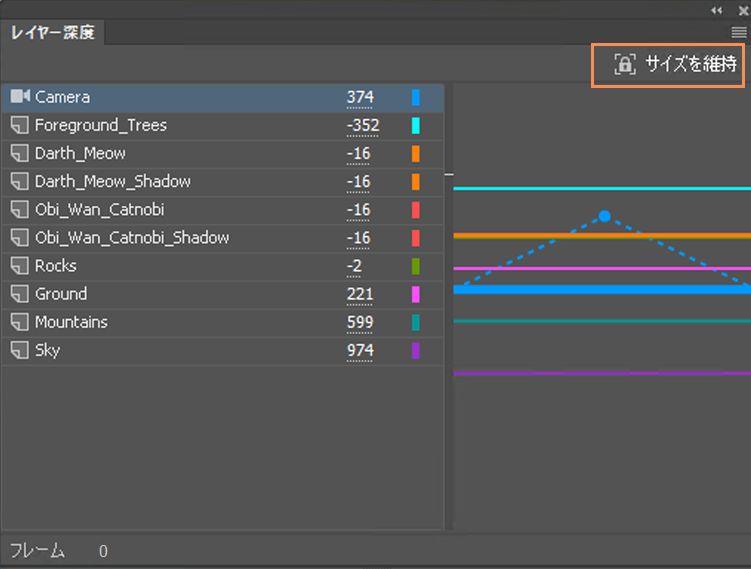The height and width of the screenshot is (569, 751).
Task: Click the orange Darth_Meow color swatch
Action: click(415, 153)
